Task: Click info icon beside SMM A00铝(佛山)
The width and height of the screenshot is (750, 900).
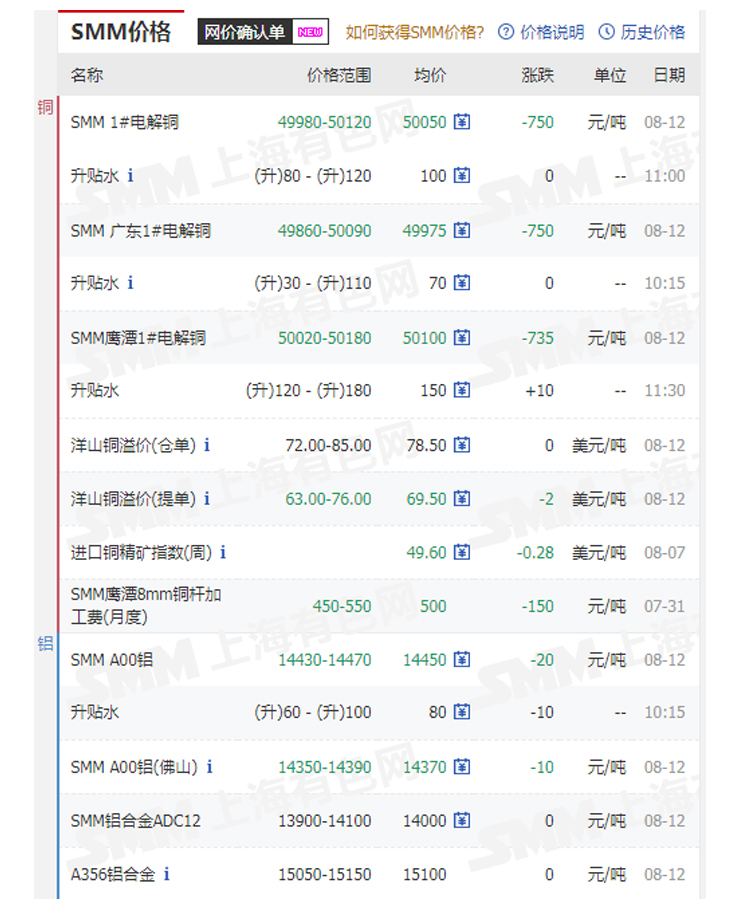Action: click(x=209, y=767)
